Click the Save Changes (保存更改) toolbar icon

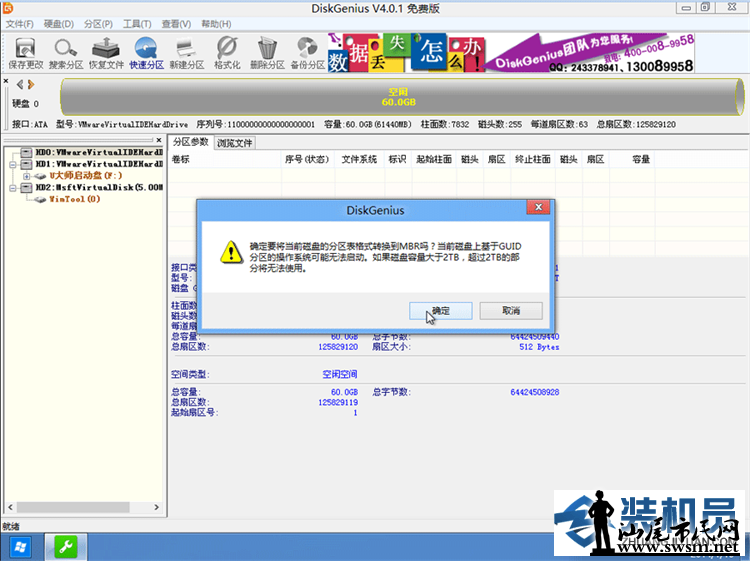tap(26, 53)
